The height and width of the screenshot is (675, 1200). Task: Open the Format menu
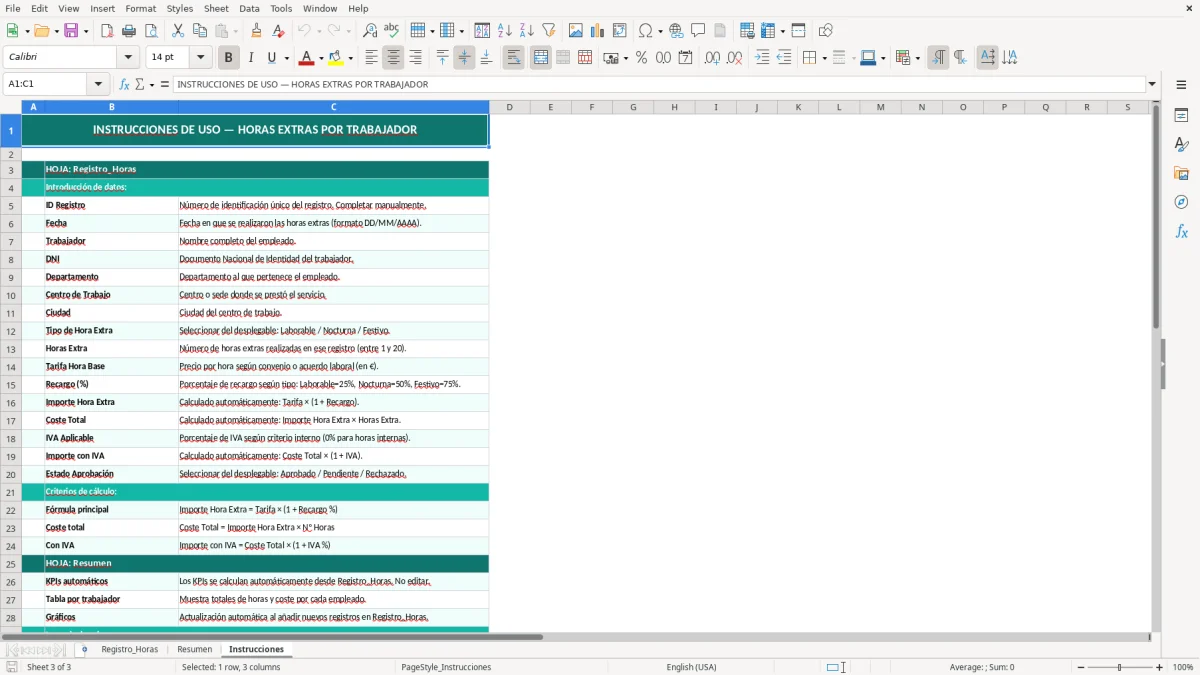tap(140, 8)
